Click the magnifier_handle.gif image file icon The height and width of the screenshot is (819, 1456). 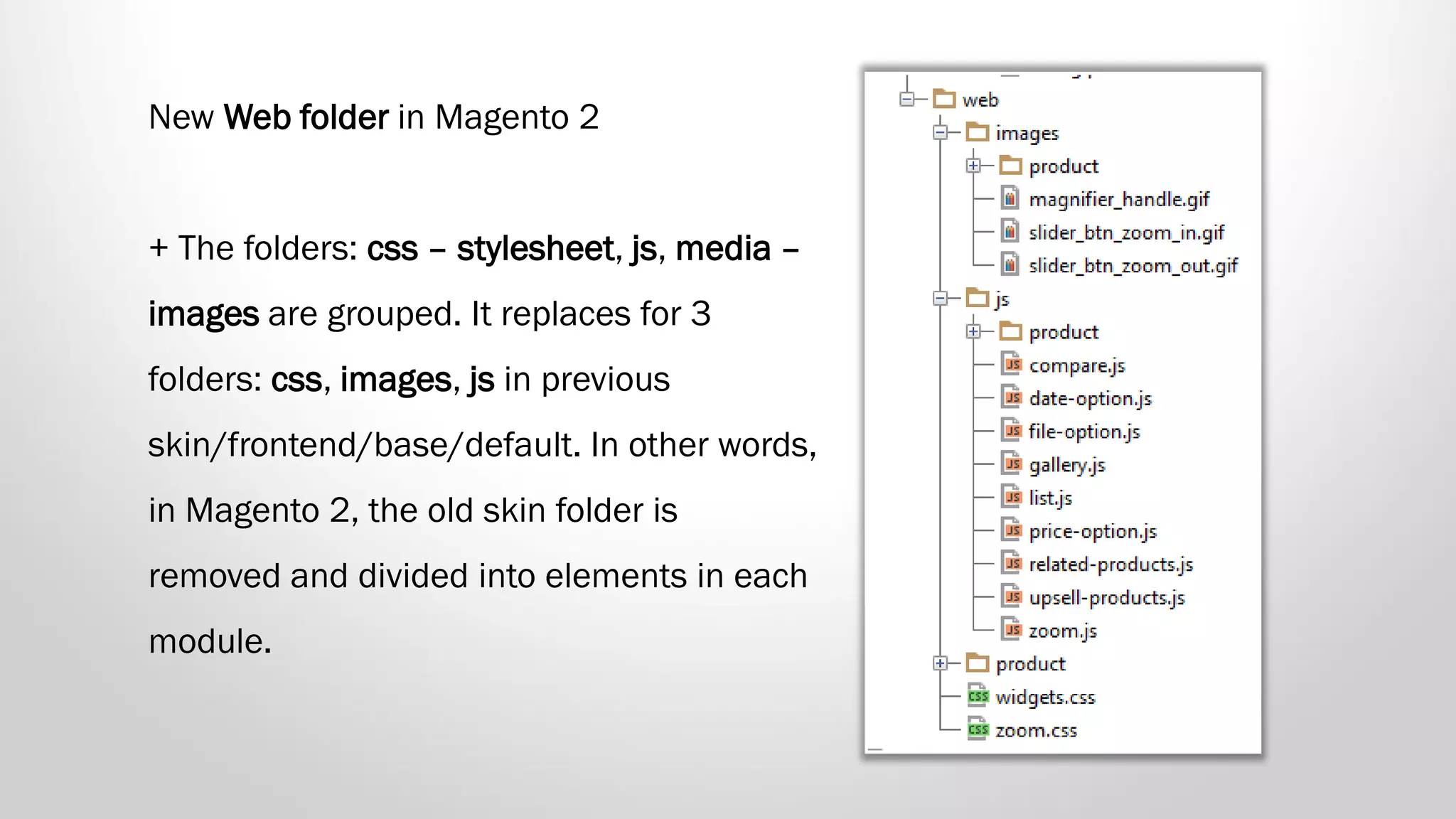point(1010,198)
